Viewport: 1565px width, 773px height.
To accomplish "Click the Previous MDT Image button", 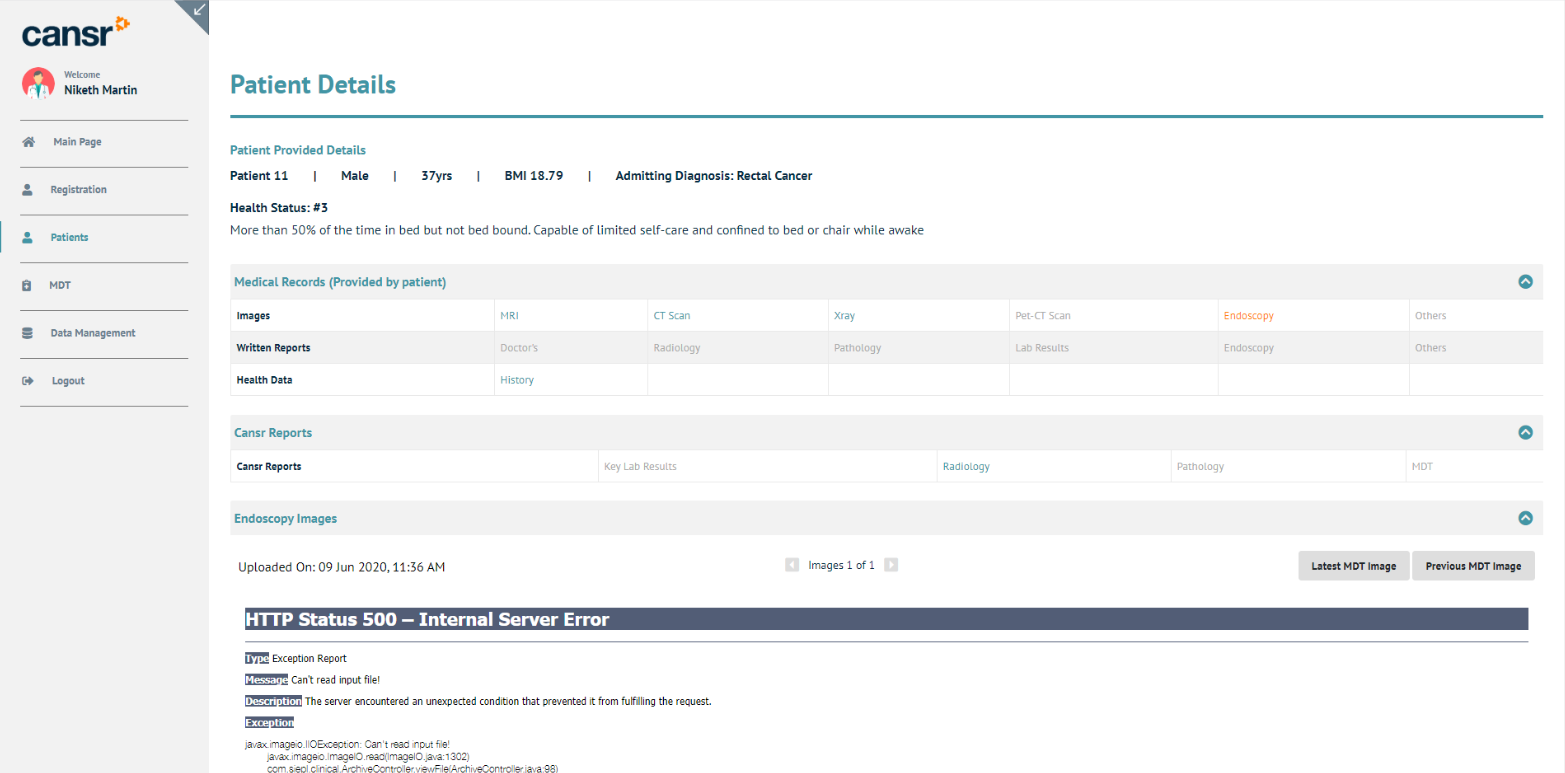I will coord(1472,566).
